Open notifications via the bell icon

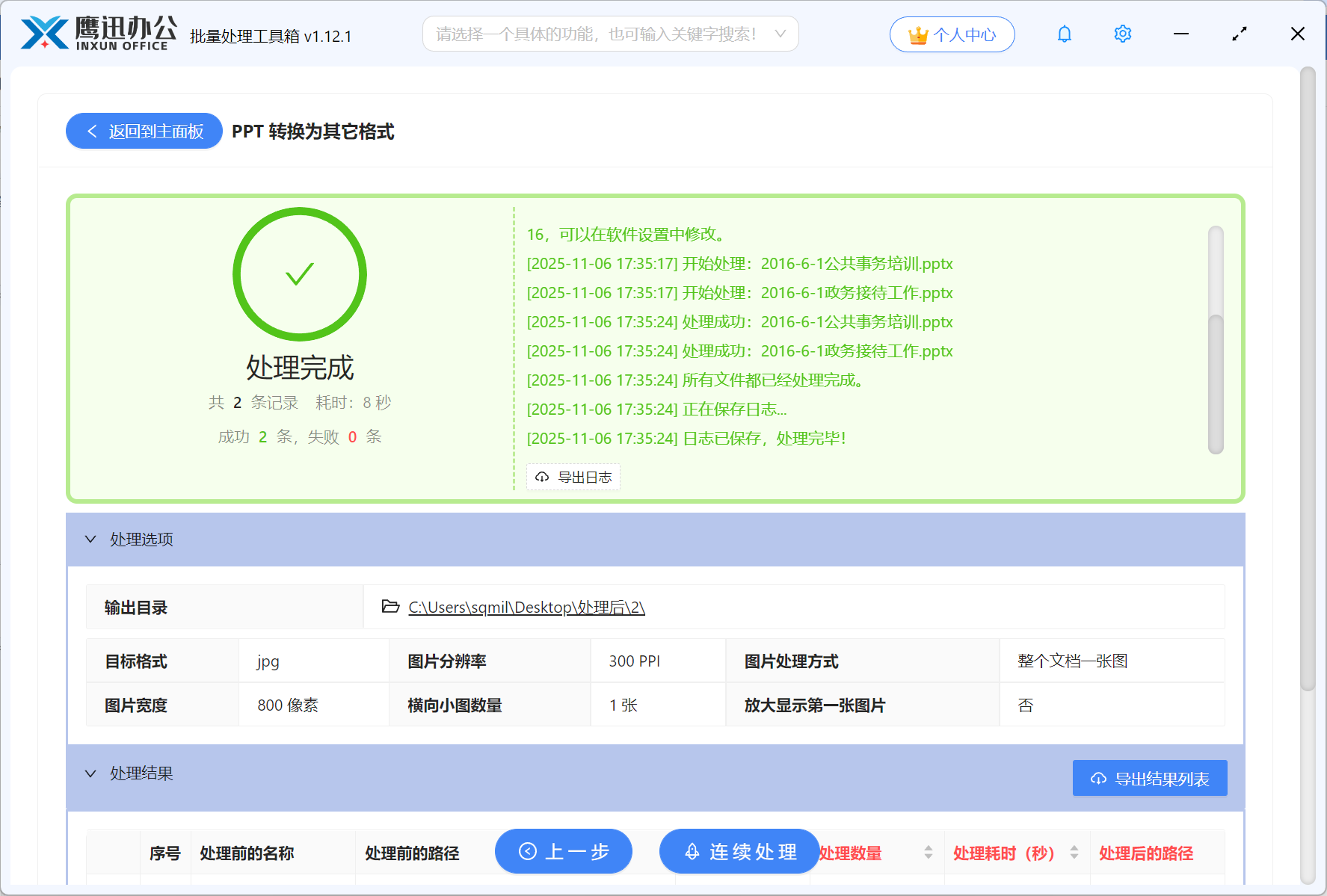1064,34
